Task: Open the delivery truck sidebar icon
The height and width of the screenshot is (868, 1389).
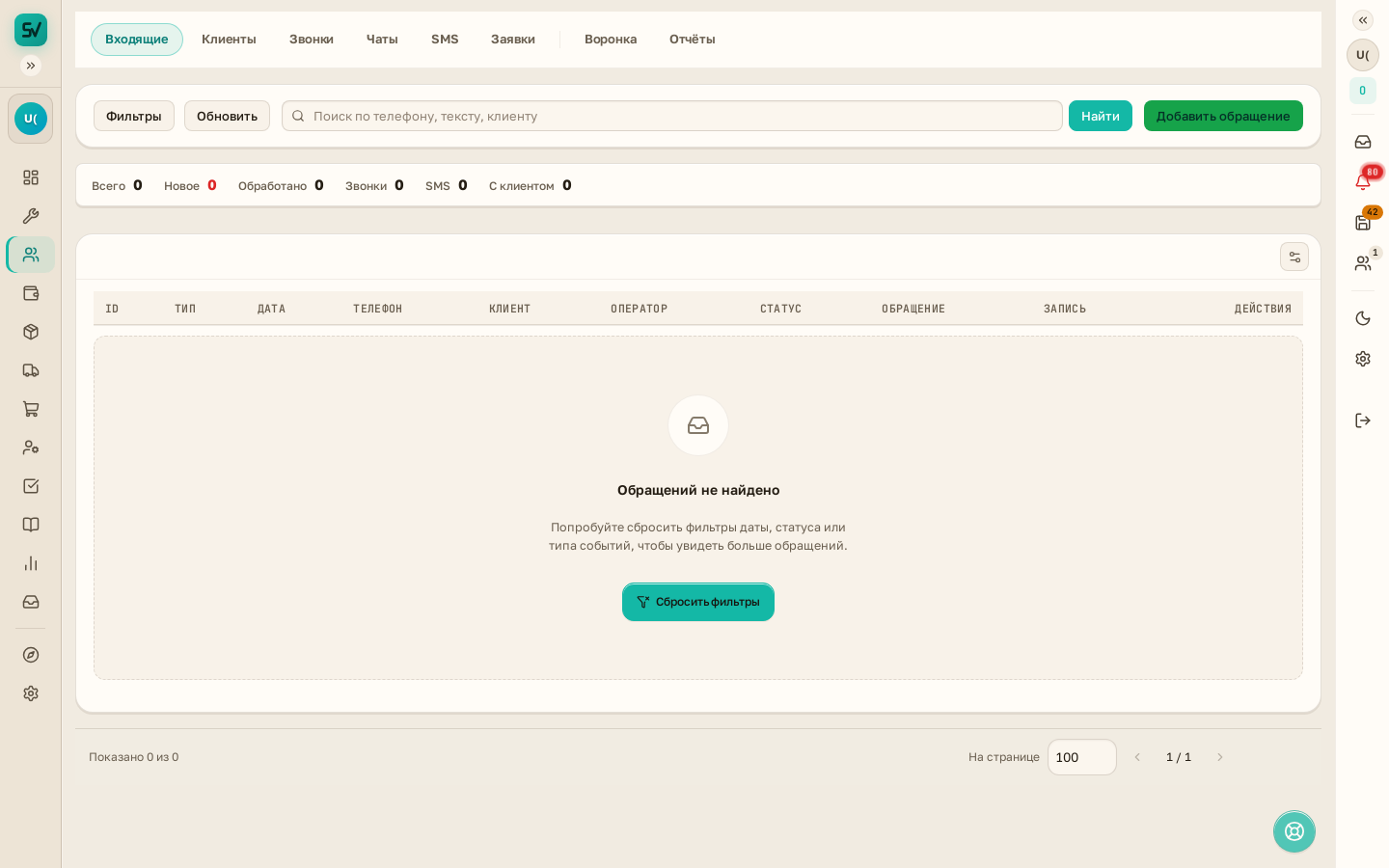Action: (31, 370)
